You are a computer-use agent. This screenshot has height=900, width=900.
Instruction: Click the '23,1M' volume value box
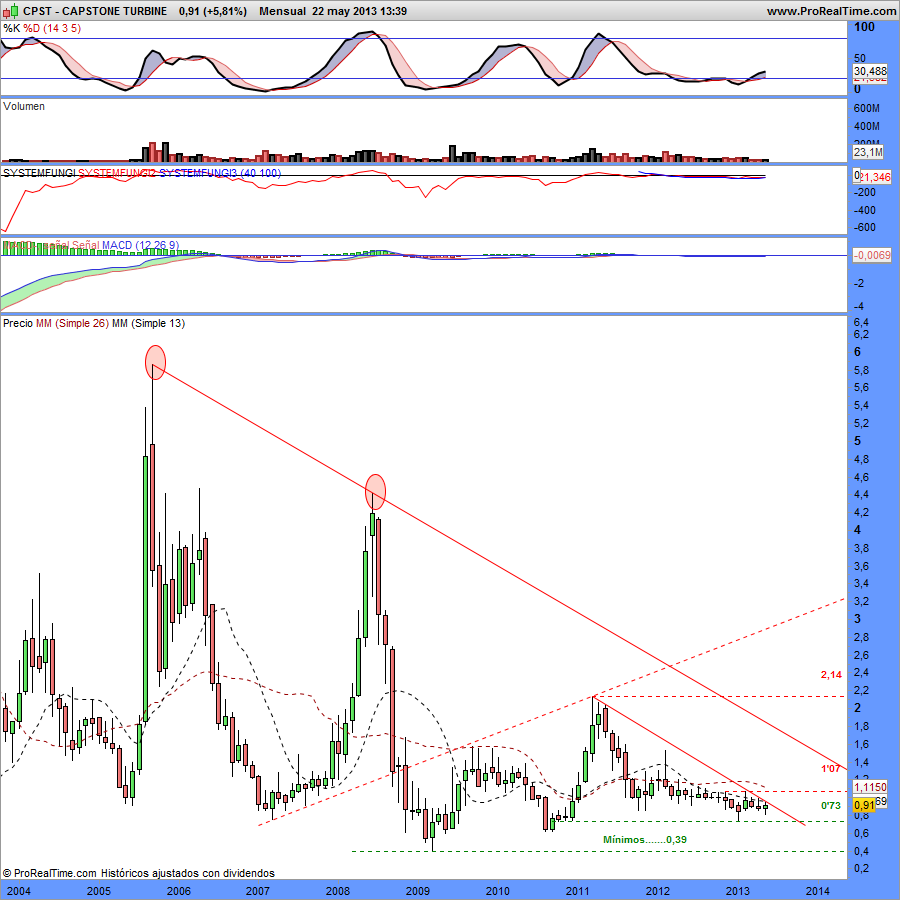point(868,152)
